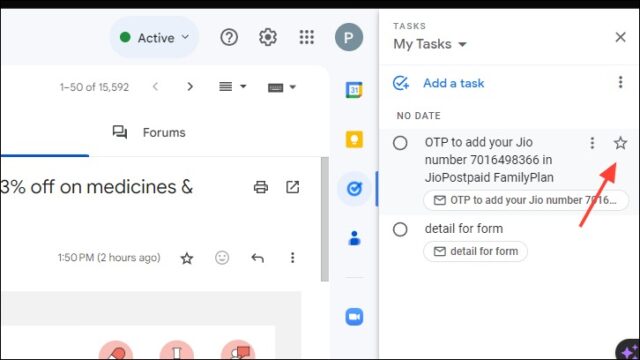Expand the Active status dropdown

(x=154, y=38)
